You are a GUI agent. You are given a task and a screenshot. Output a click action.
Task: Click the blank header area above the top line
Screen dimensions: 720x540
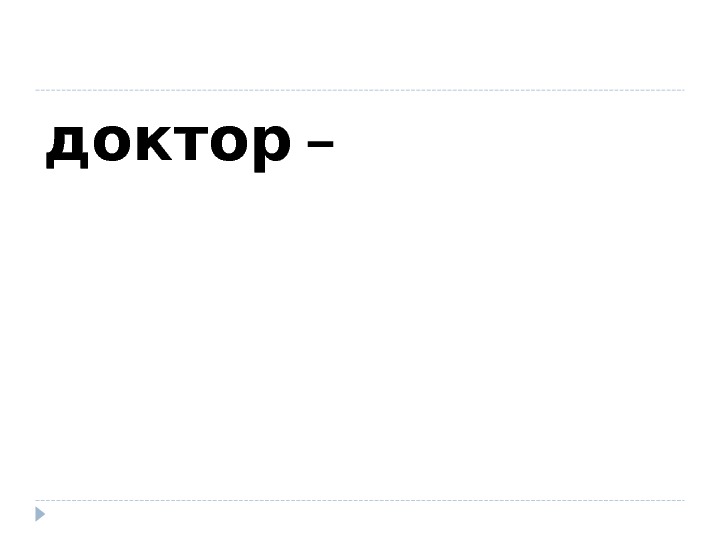[360, 44]
